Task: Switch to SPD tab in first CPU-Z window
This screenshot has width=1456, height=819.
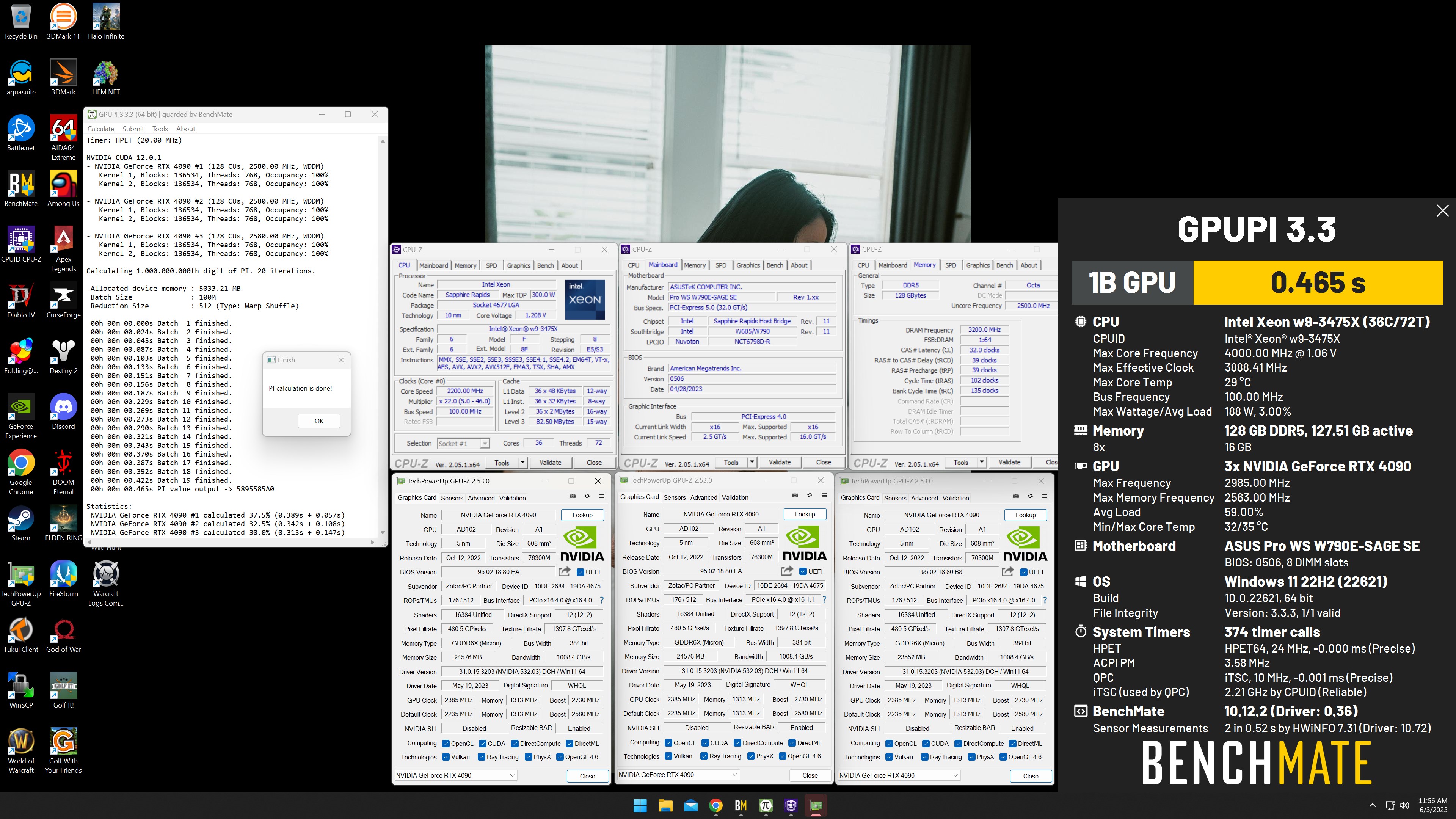Action: pyautogui.click(x=492, y=265)
